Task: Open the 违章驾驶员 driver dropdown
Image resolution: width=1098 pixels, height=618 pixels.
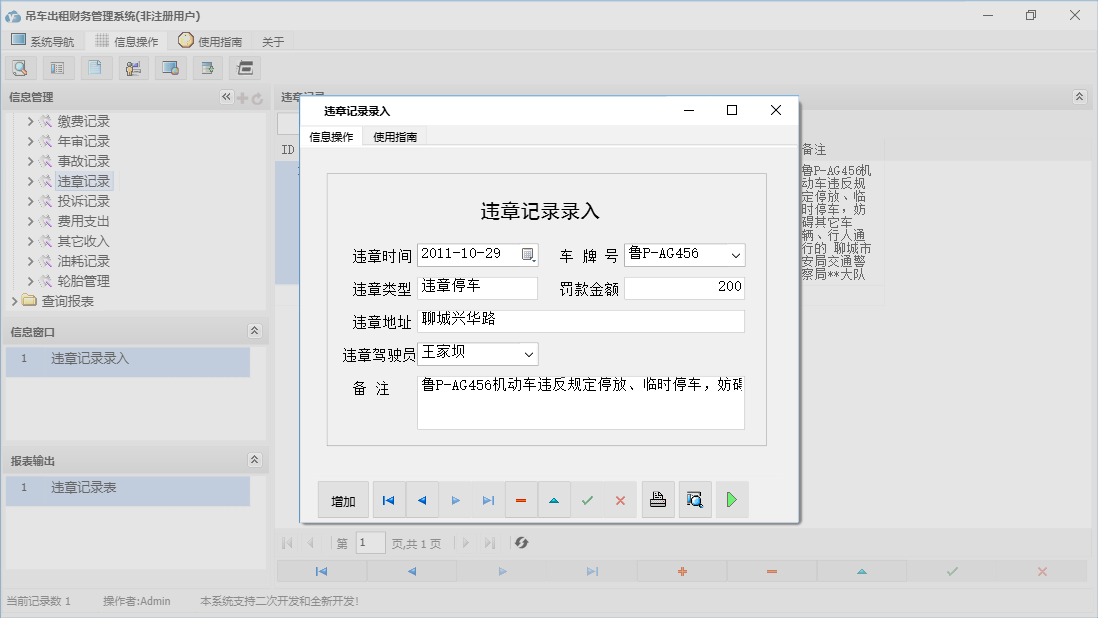Action: coord(528,353)
